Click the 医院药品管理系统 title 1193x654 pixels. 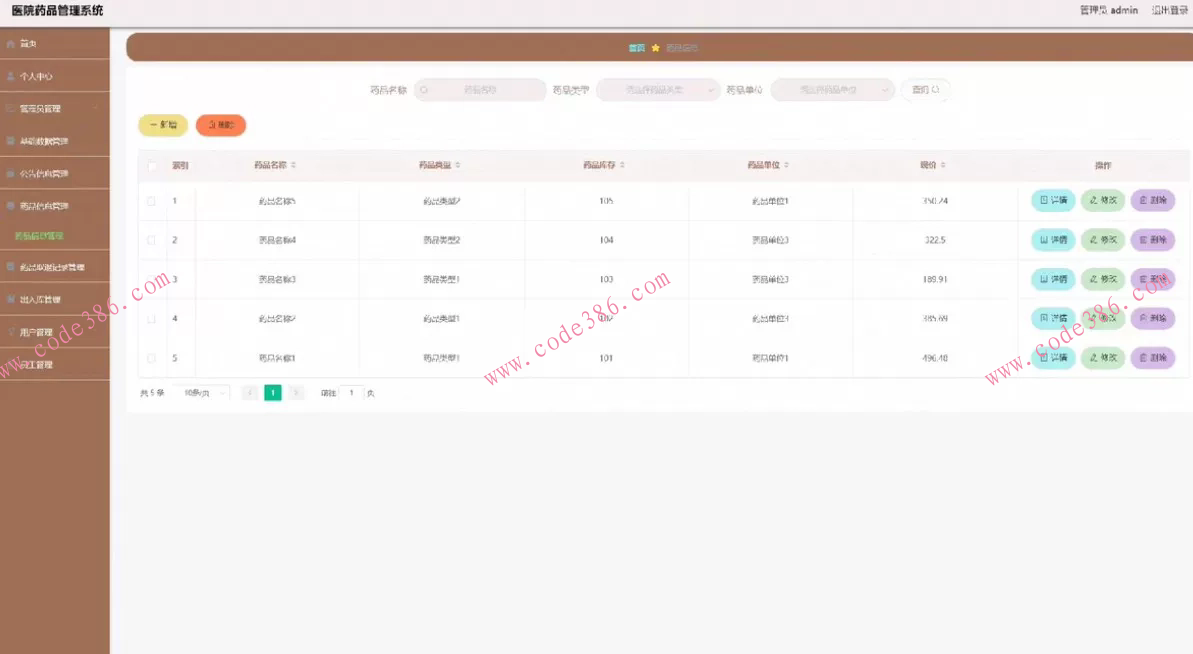(x=57, y=11)
